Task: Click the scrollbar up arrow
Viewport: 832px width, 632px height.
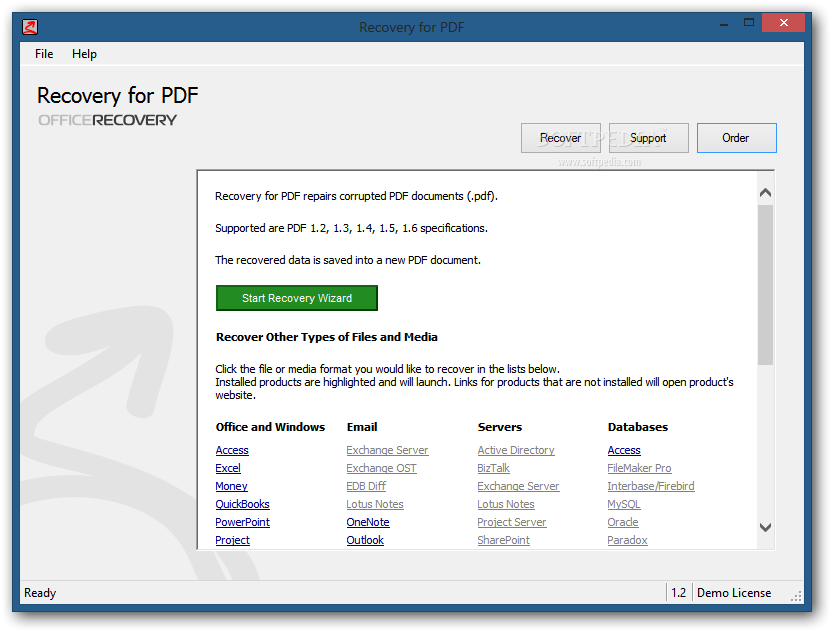Action: pyautogui.click(x=765, y=193)
